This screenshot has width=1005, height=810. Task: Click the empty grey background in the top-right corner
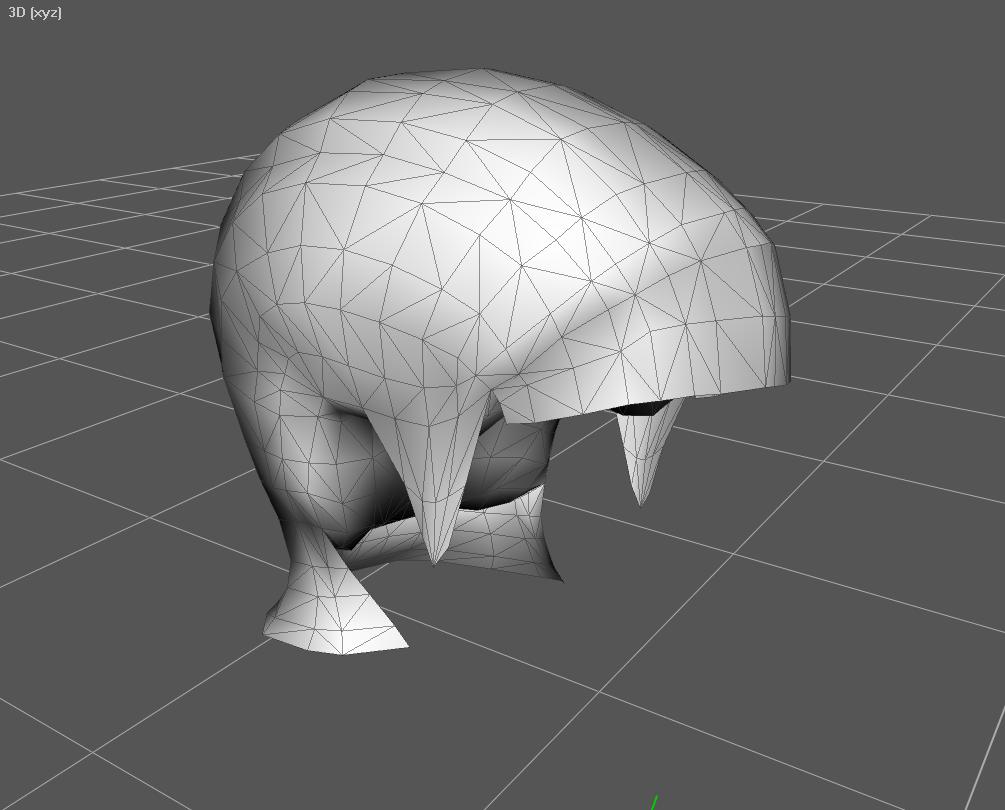[900, 80]
